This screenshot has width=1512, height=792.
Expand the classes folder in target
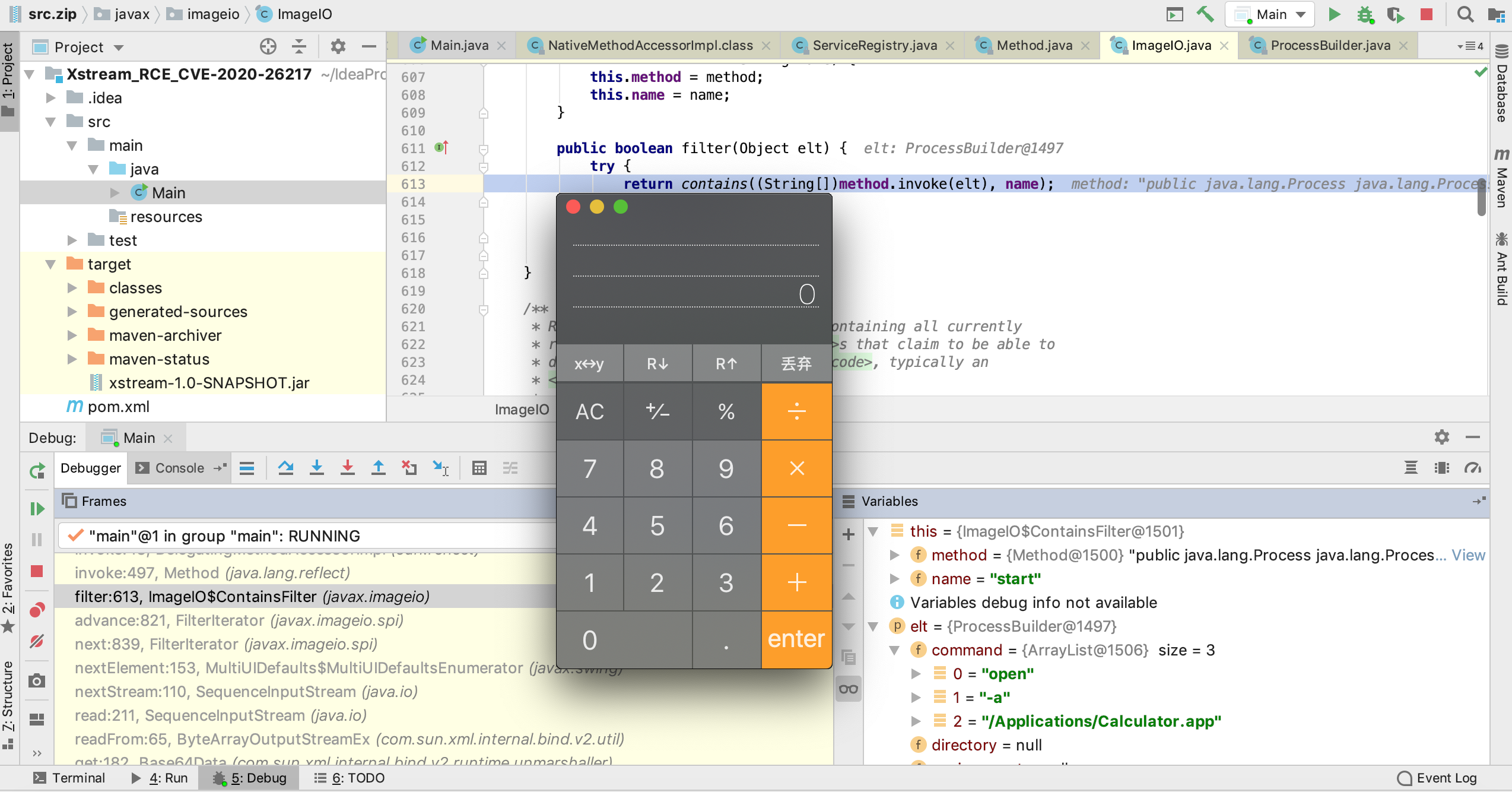coord(72,289)
